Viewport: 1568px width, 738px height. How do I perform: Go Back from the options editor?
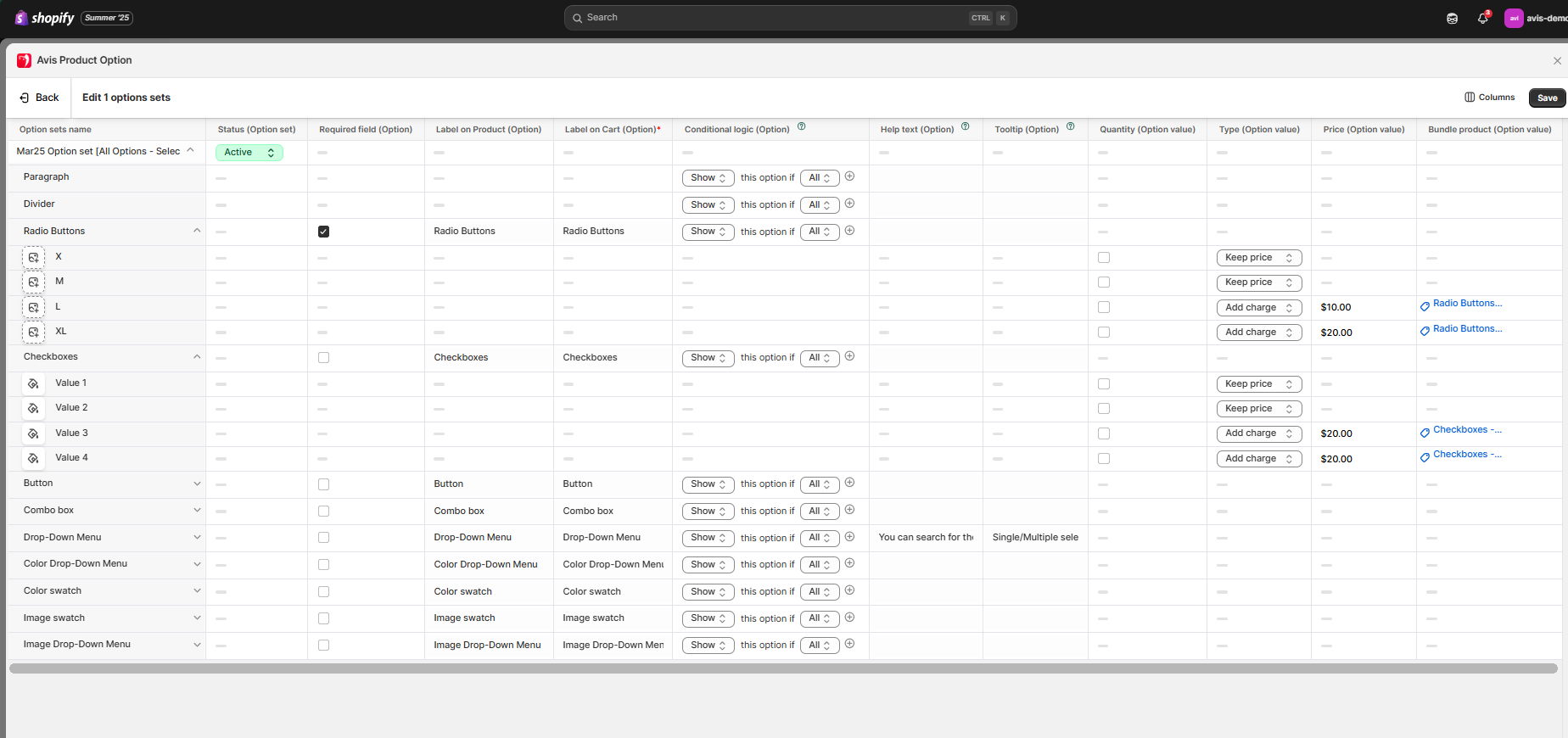(x=39, y=98)
